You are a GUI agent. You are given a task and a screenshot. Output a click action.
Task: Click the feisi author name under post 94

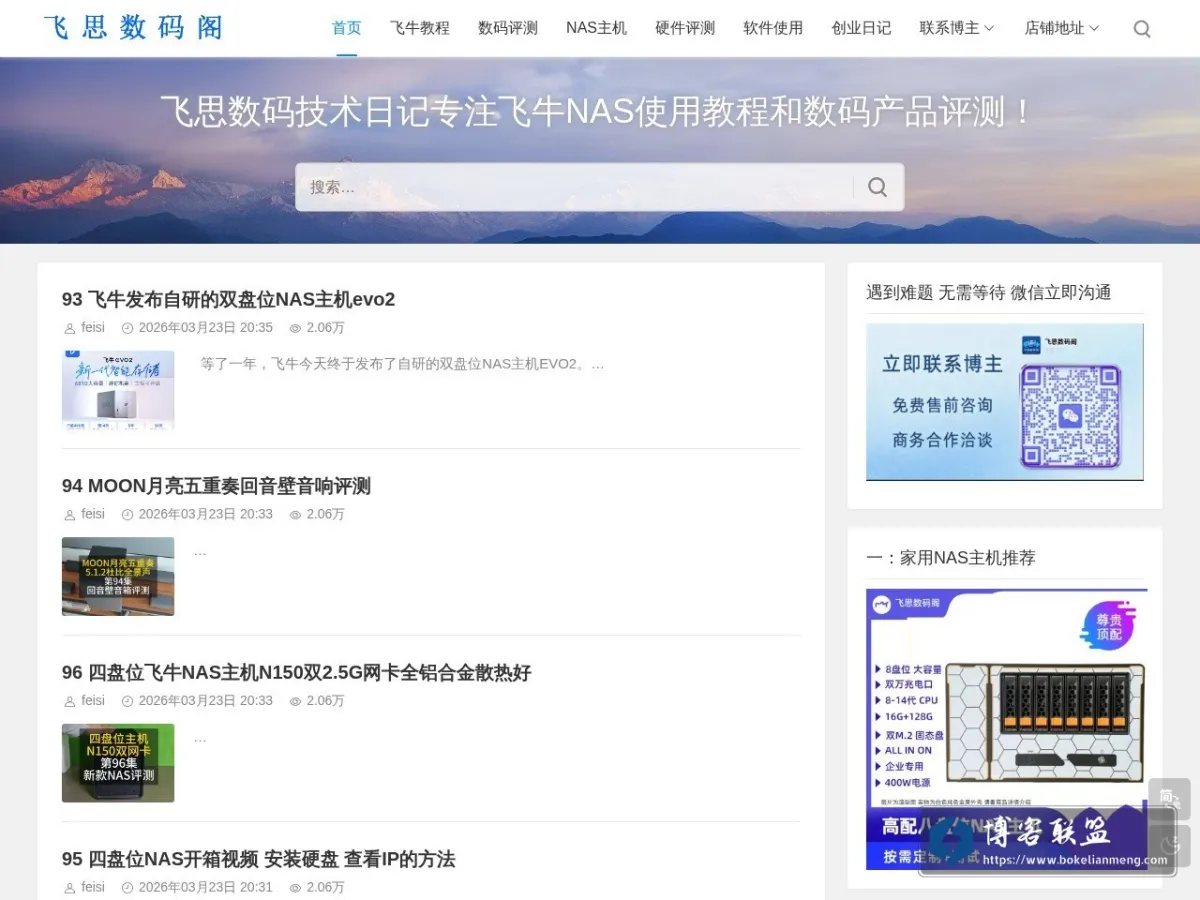(93, 514)
